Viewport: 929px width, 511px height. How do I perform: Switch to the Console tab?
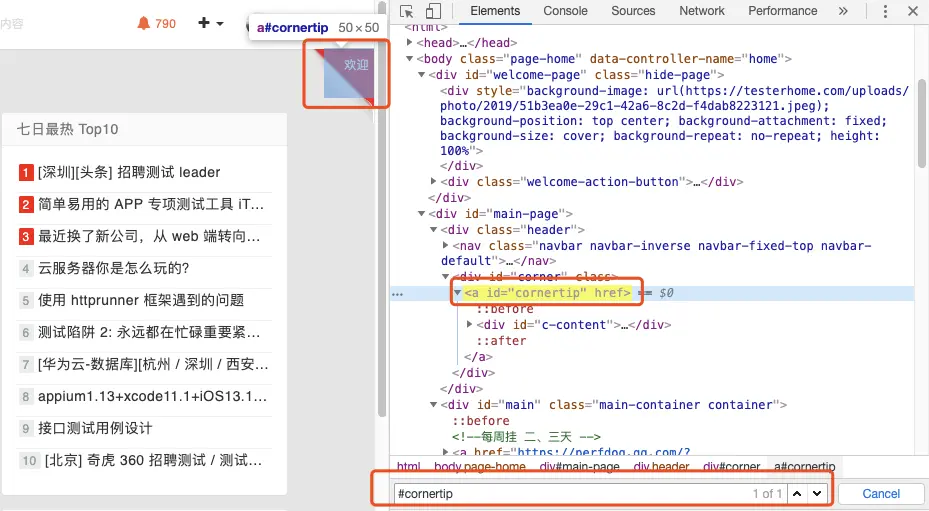565,11
